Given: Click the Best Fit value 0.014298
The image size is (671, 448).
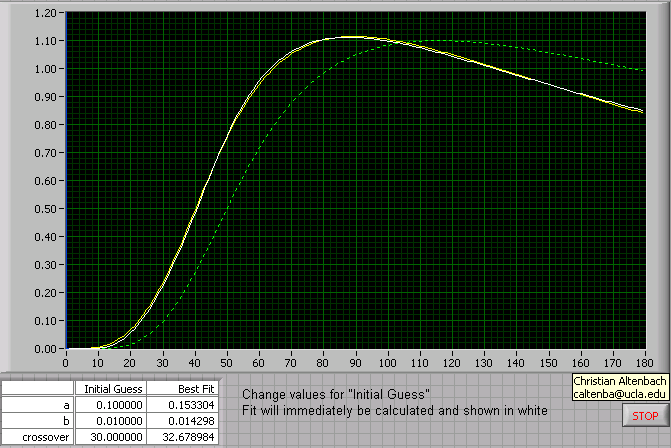Looking at the screenshot, I should (x=183, y=421).
